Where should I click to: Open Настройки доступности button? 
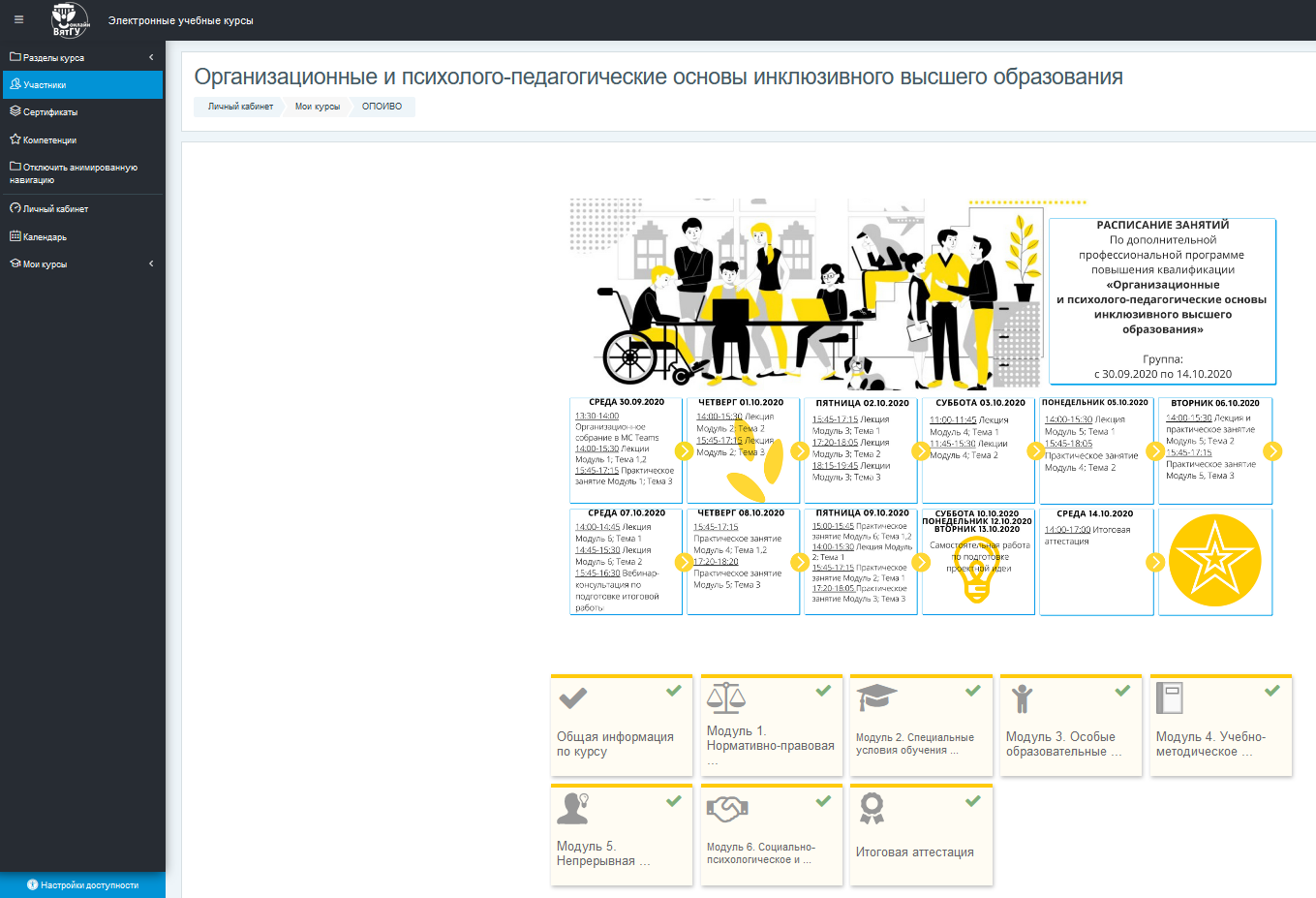point(83,884)
